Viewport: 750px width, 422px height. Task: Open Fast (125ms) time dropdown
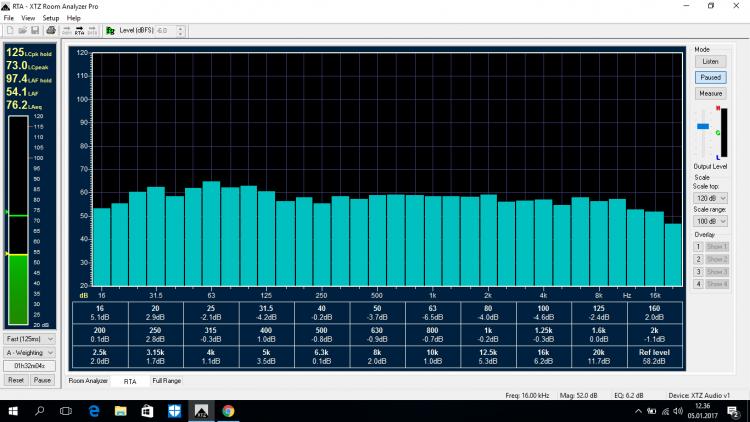coord(29,339)
